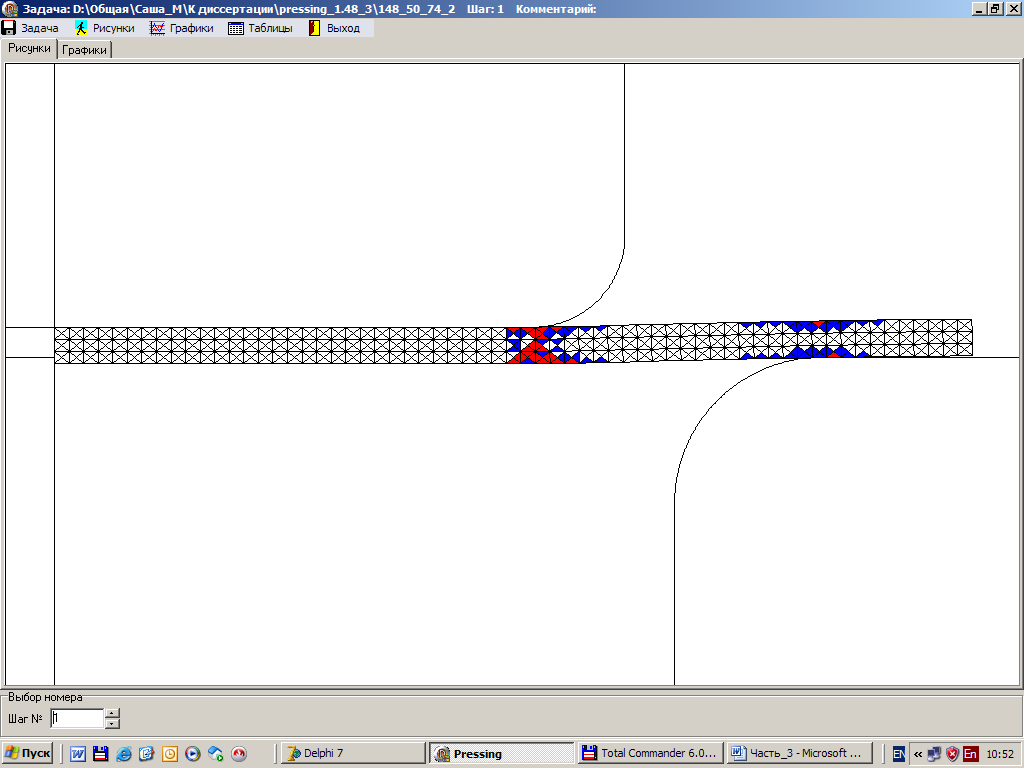
Task: Increase step number with up arrow
Action: pos(112,713)
